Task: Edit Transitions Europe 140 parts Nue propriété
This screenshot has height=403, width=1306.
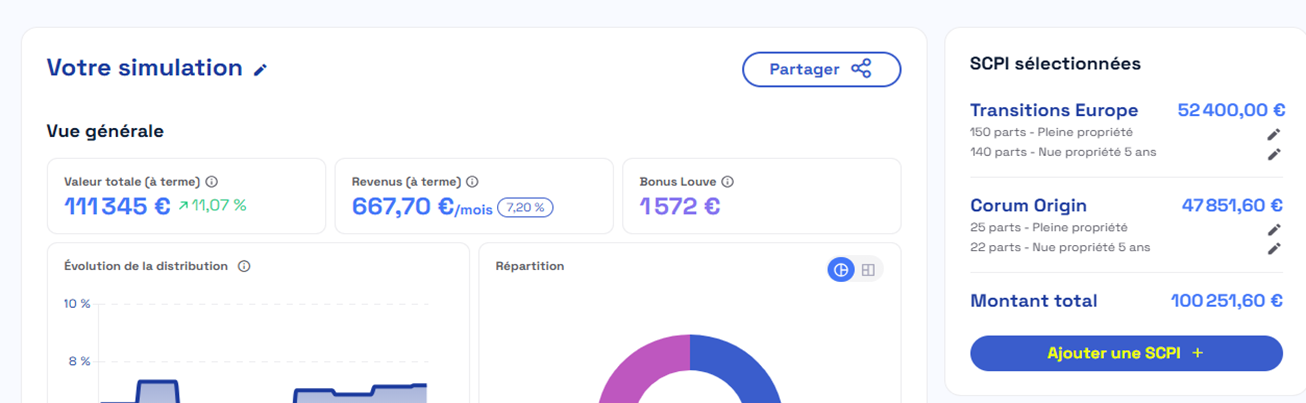Action: tap(1274, 154)
